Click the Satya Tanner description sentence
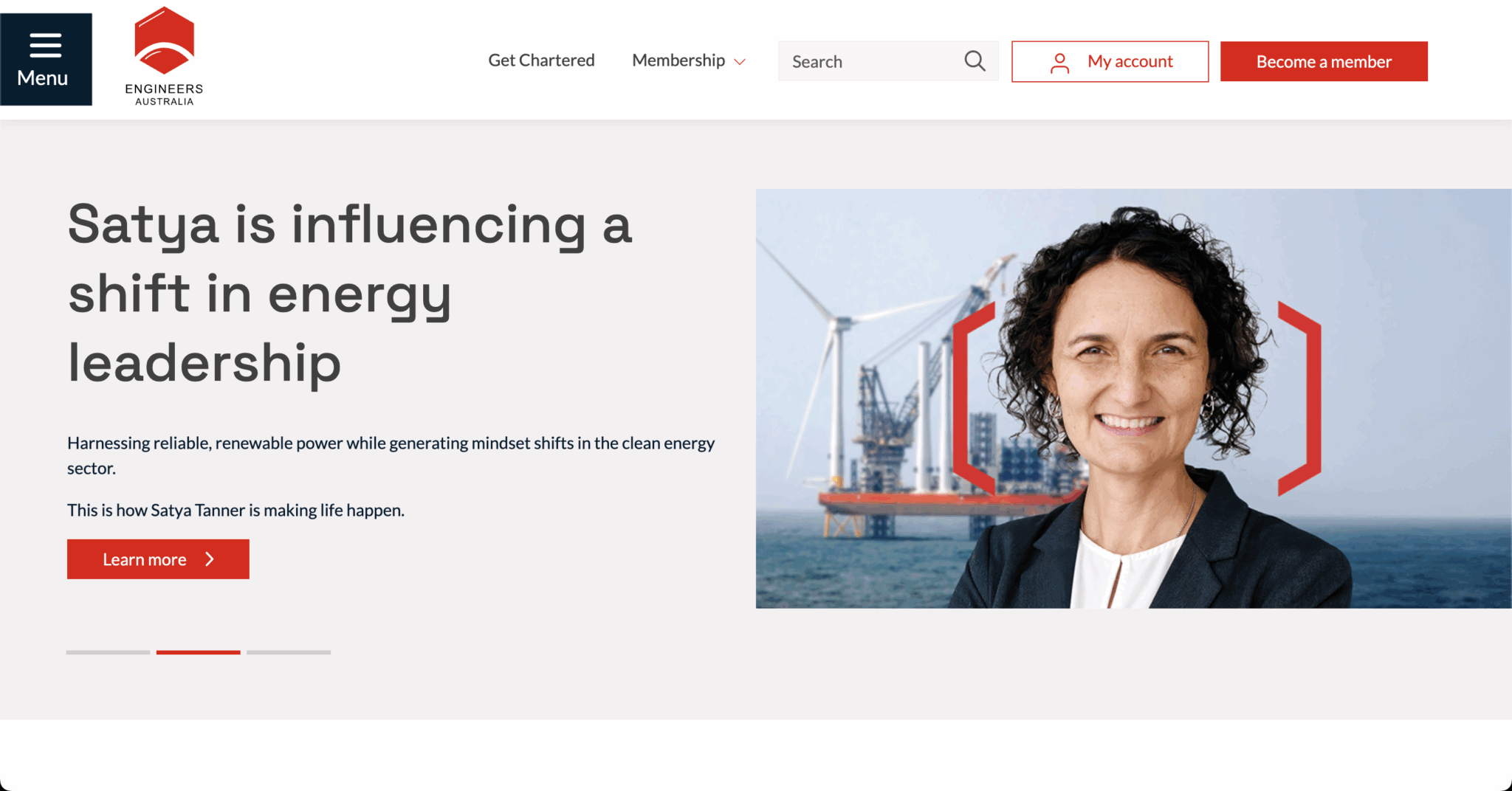The image size is (1512, 791). [x=236, y=511]
